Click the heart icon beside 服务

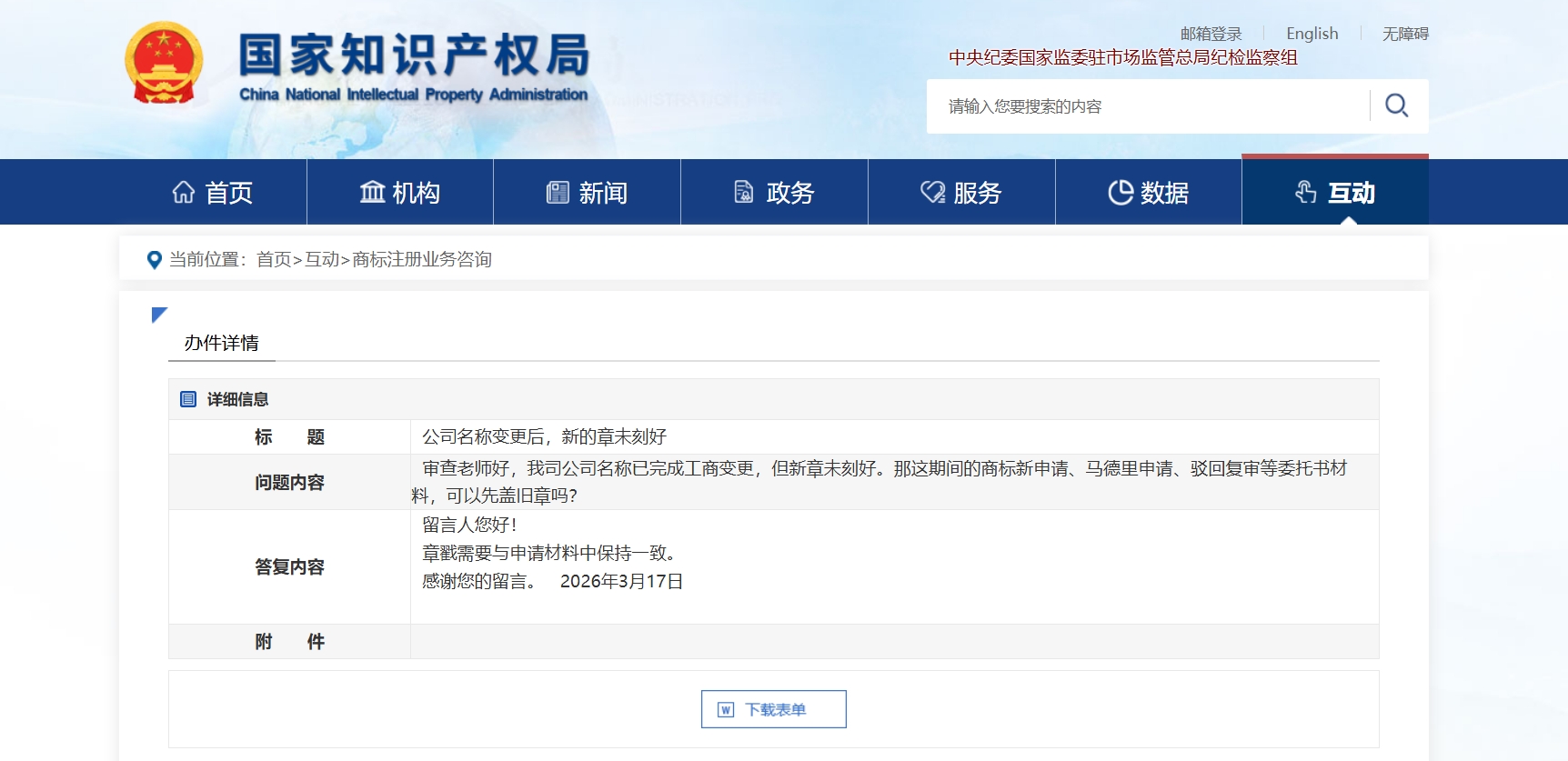(x=932, y=192)
